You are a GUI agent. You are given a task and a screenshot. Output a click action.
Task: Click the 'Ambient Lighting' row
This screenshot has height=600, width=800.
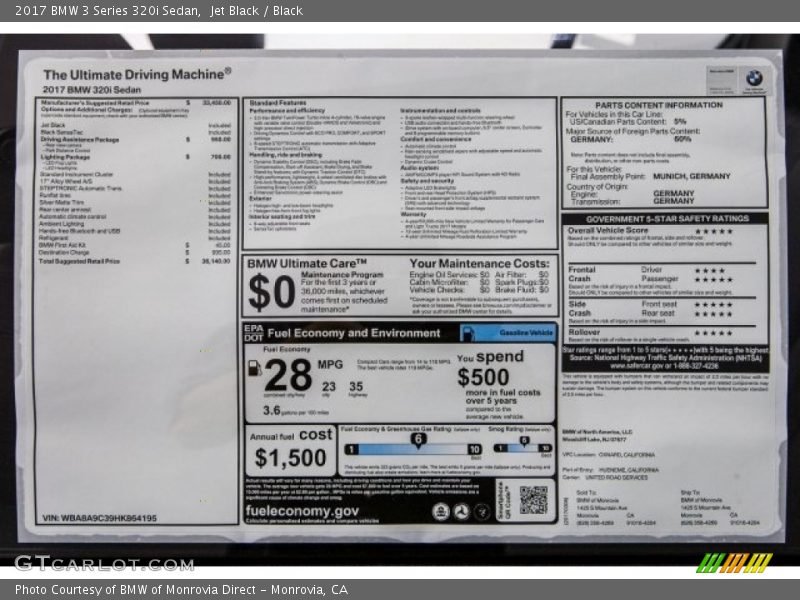[135, 223]
